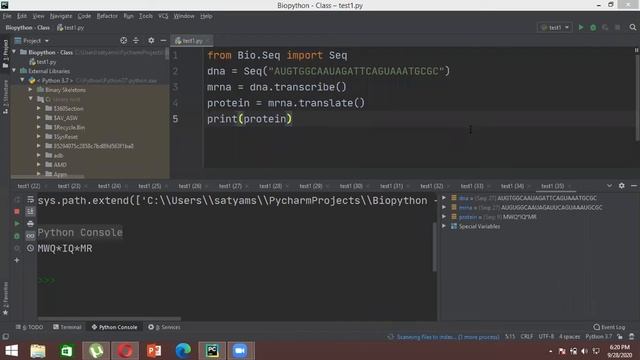Screen dimensions: 640x360
Task: Start debugging with the green bug icon
Action: 593,27
